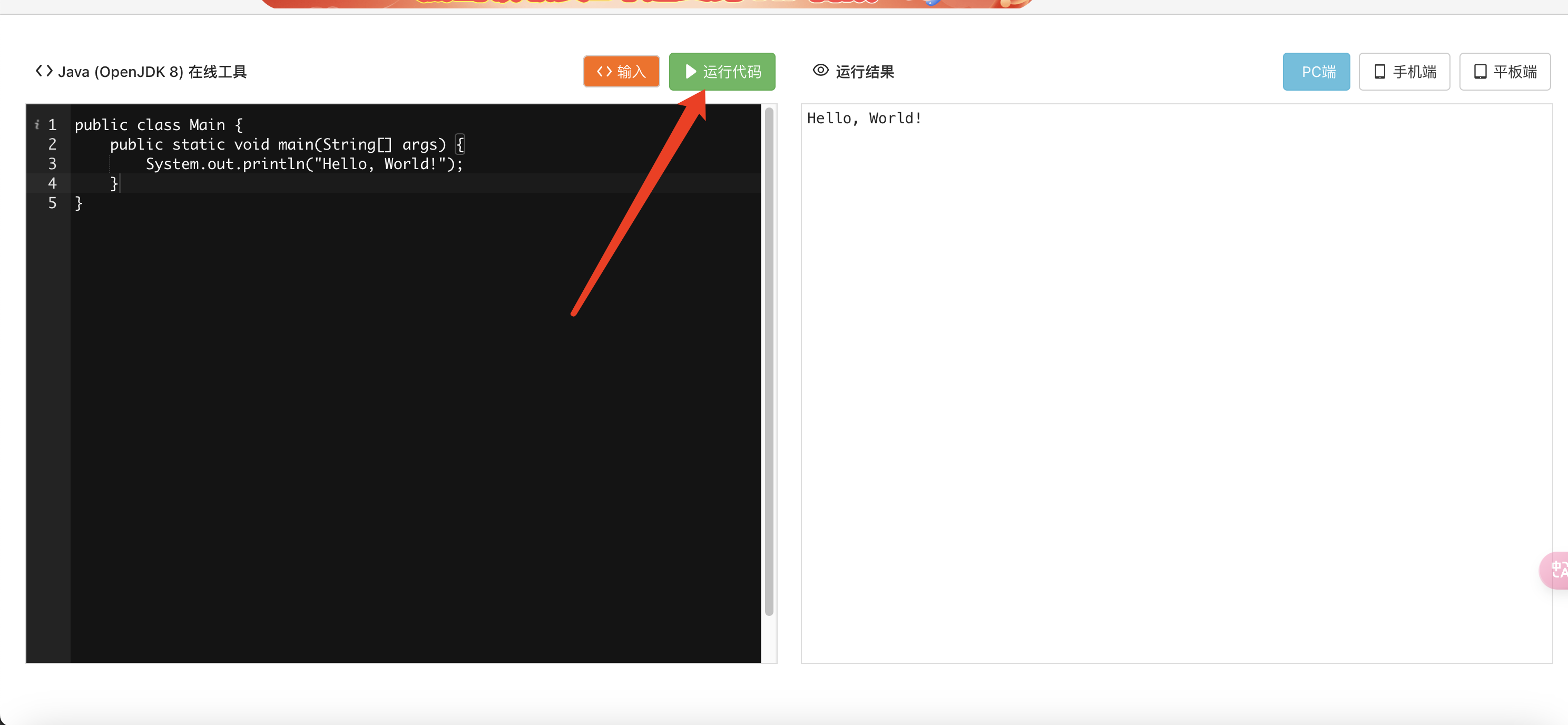
Task: Click line number 3 in the gutter
Action: tap(52, 164)
